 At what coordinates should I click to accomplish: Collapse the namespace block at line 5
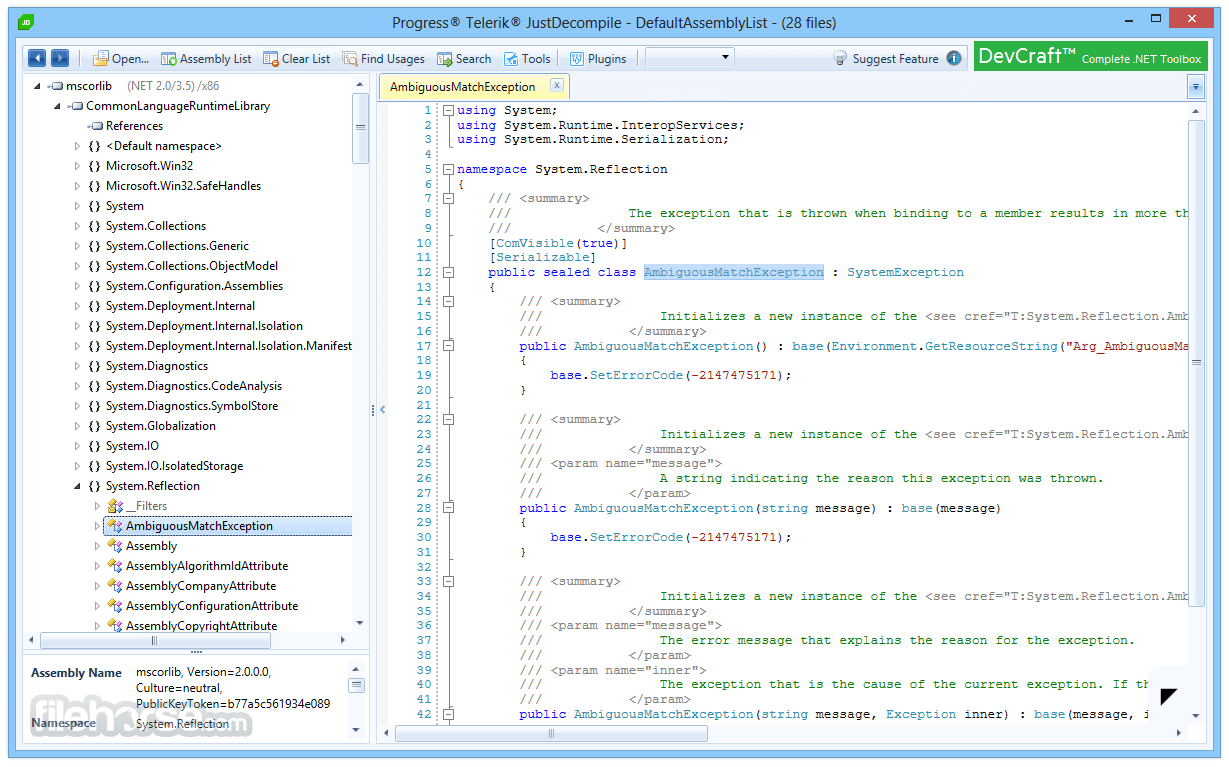(448, 169)
